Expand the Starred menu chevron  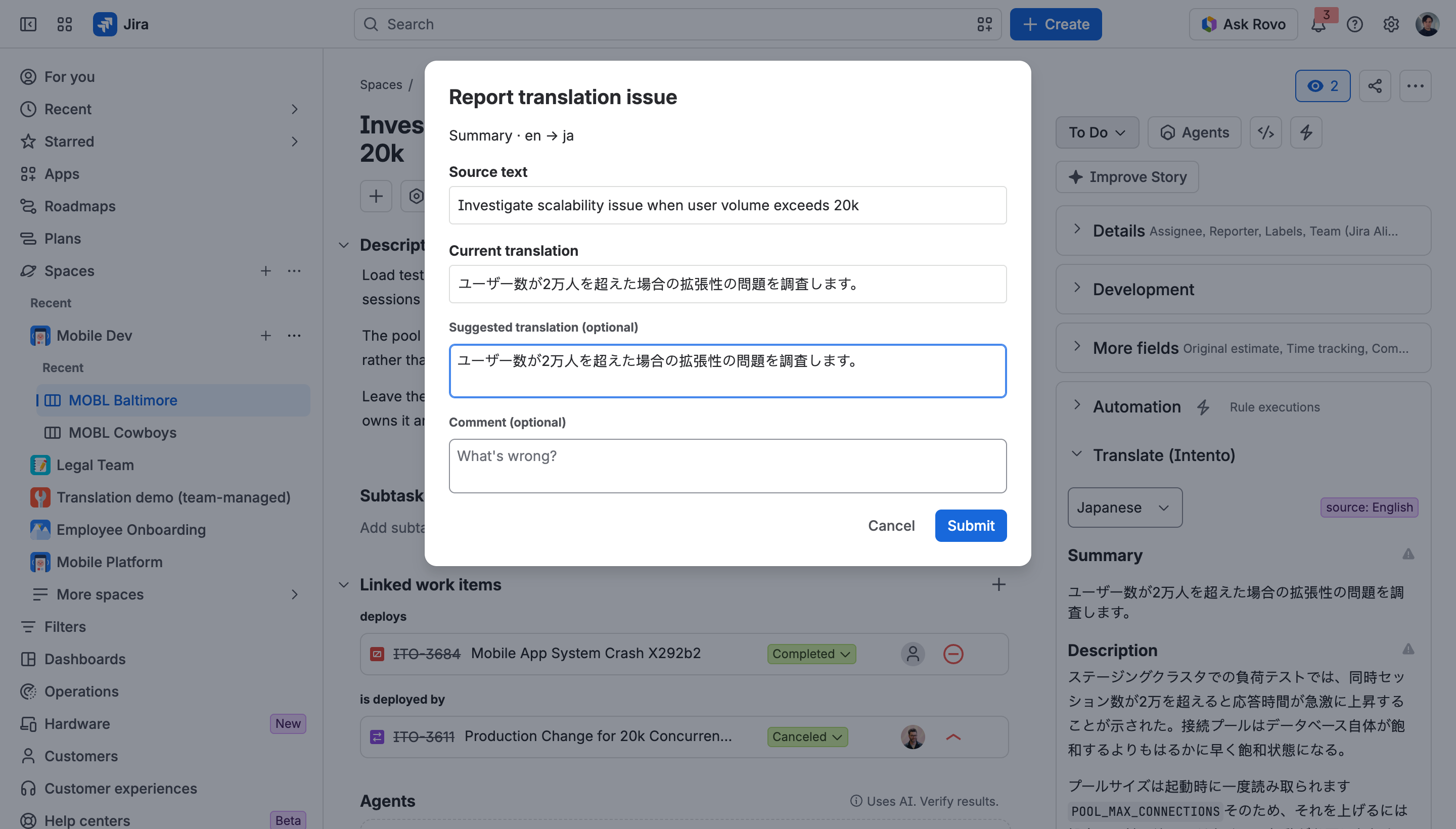click(x=294, y=142)
